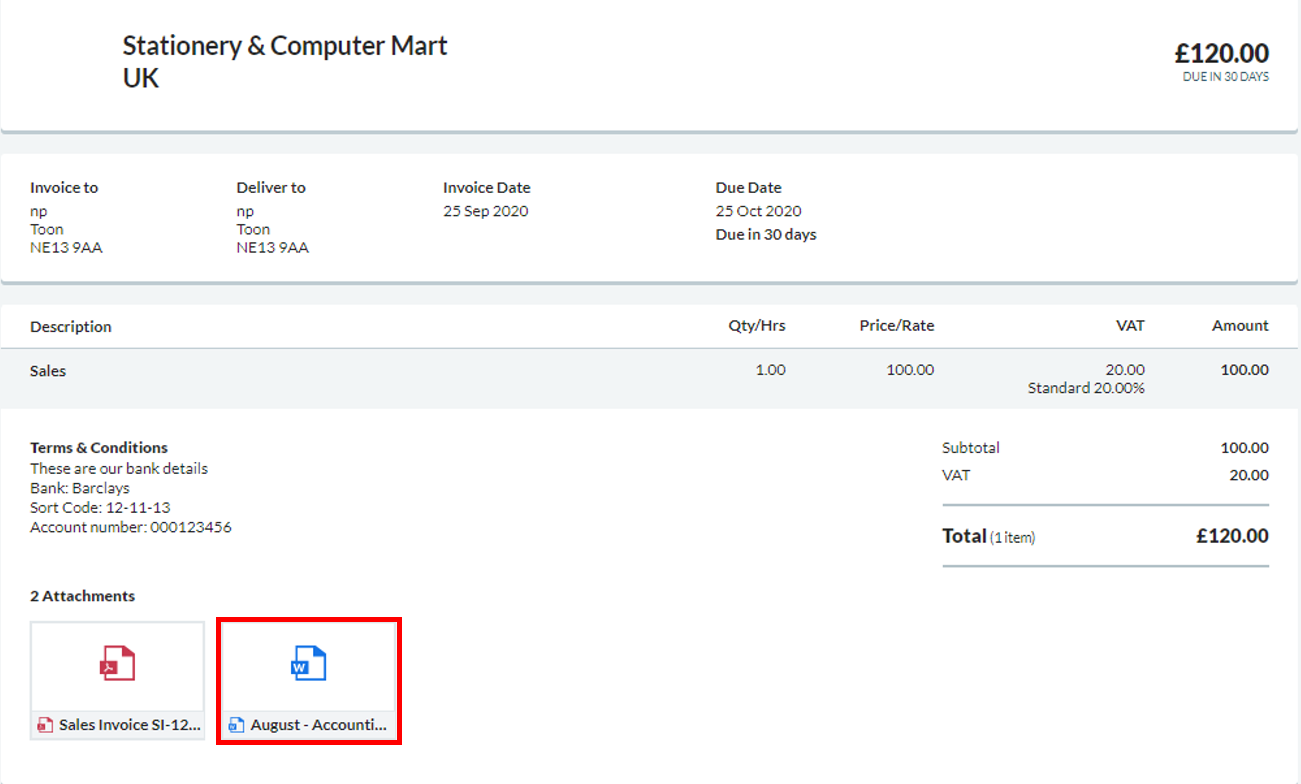The width and height of the screenshot is (1301, 784).
Task: Click the £120.00 amount in the header
Action: click(1221, 53)
